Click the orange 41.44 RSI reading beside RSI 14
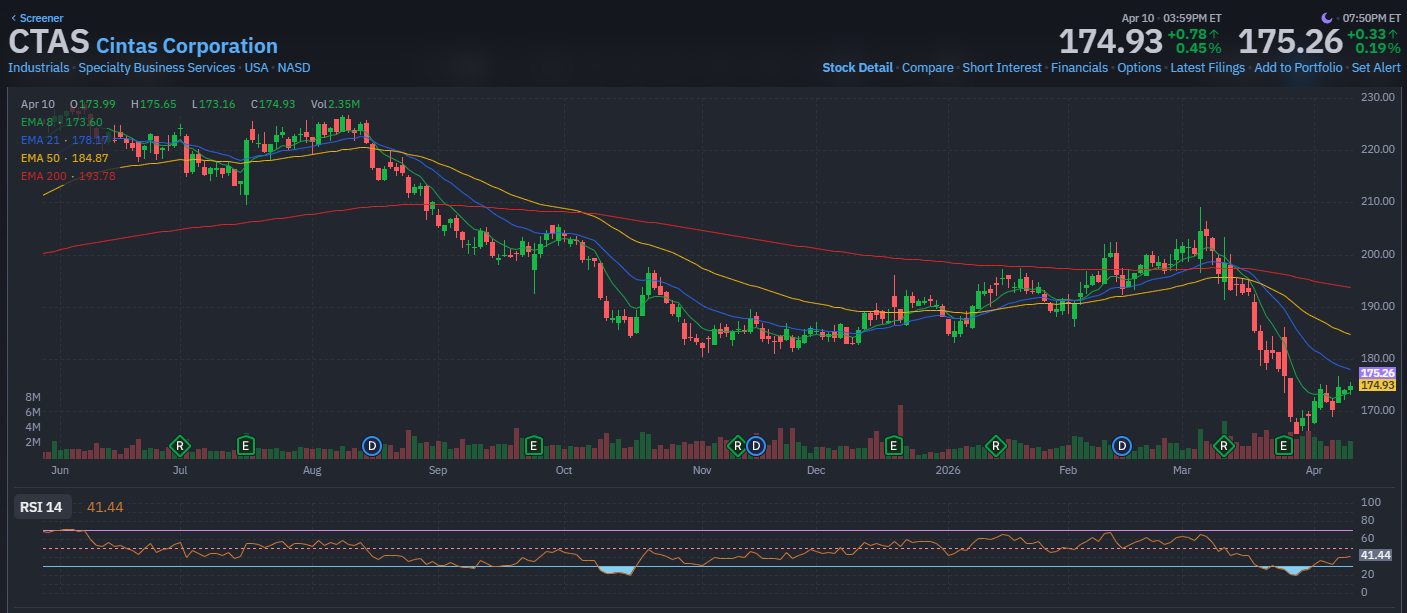This screenshot has height=613, width=1407. coord(105,507)
